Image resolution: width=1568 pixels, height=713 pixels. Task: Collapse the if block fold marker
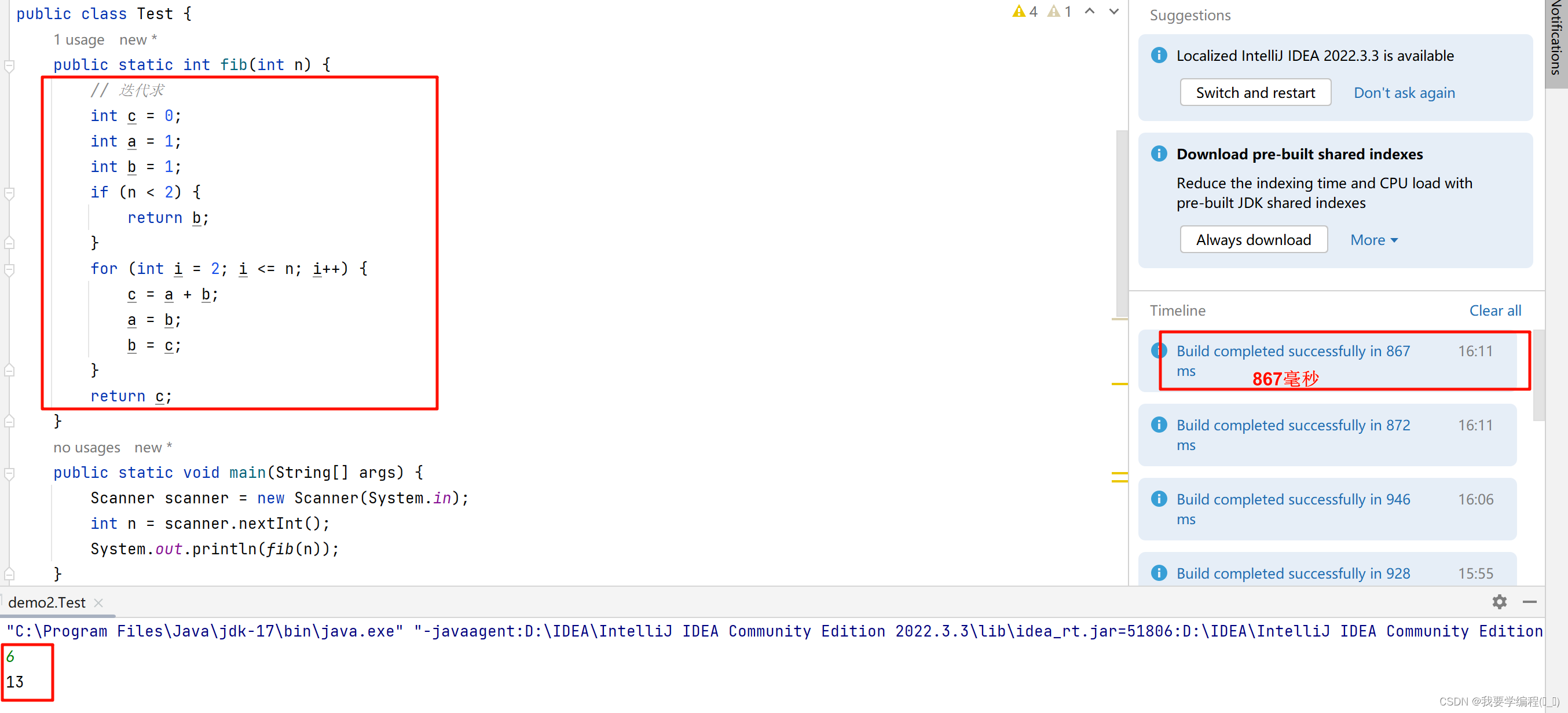tap(9, 193)
